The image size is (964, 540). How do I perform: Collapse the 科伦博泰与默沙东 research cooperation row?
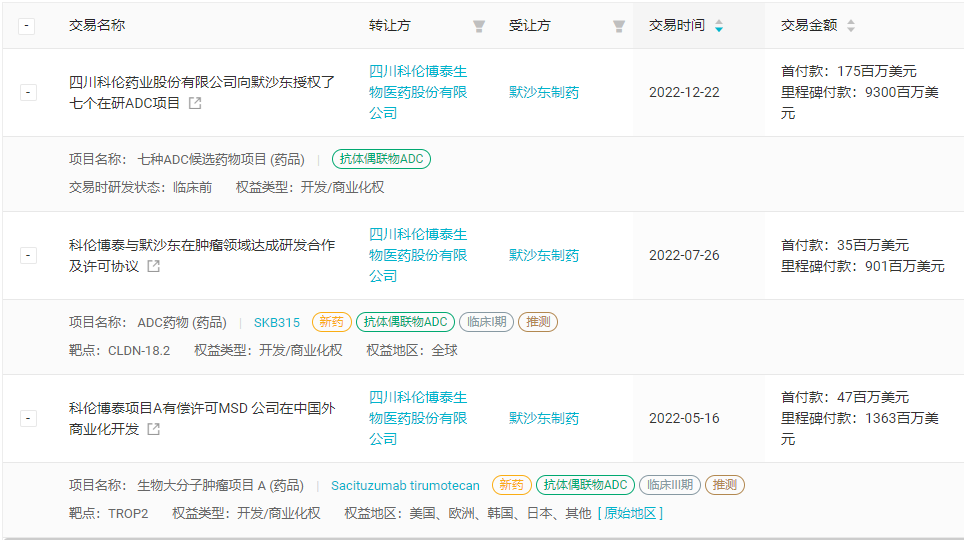(x=28, y=255)
